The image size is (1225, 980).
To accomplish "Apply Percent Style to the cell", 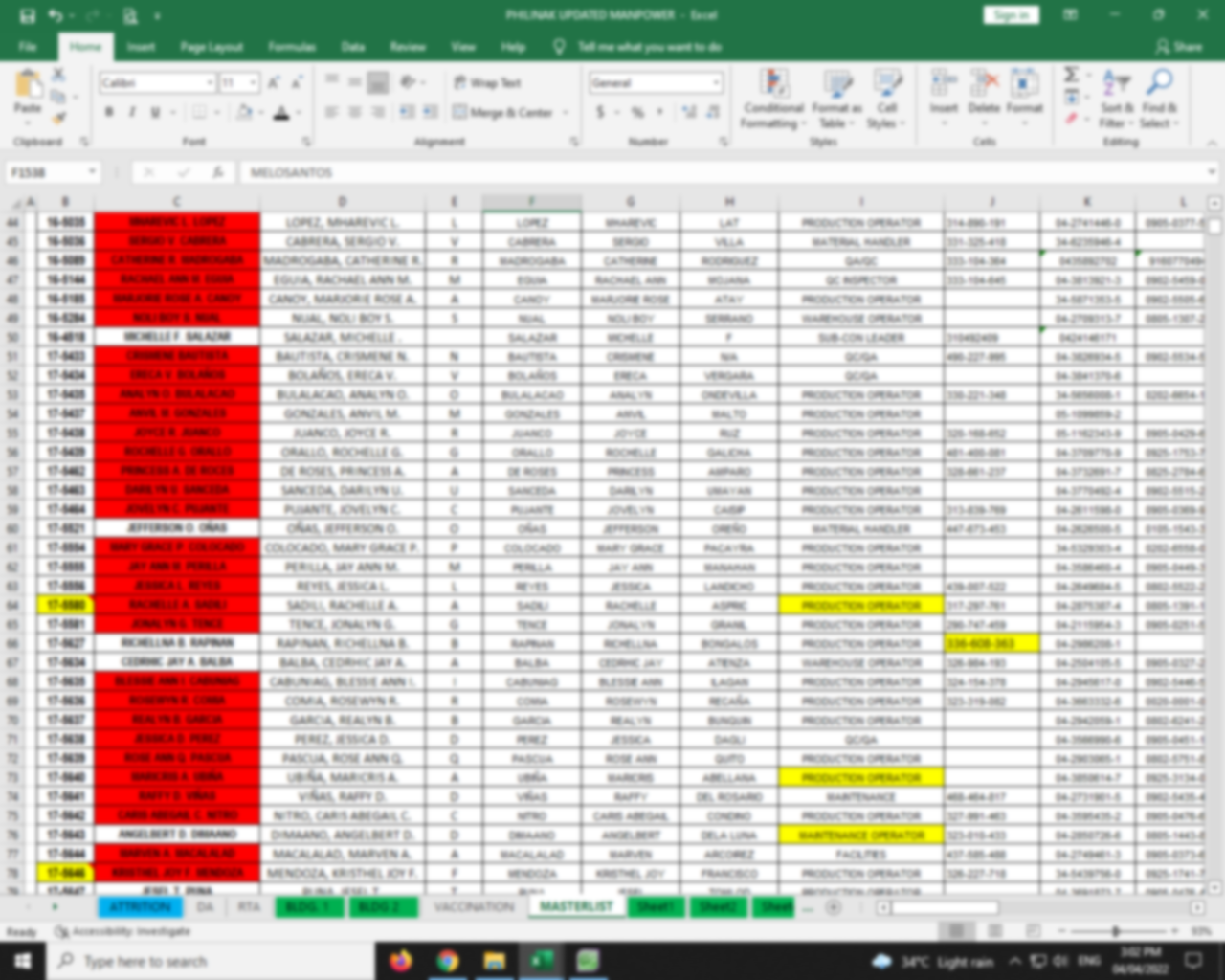I will [637, 112].
